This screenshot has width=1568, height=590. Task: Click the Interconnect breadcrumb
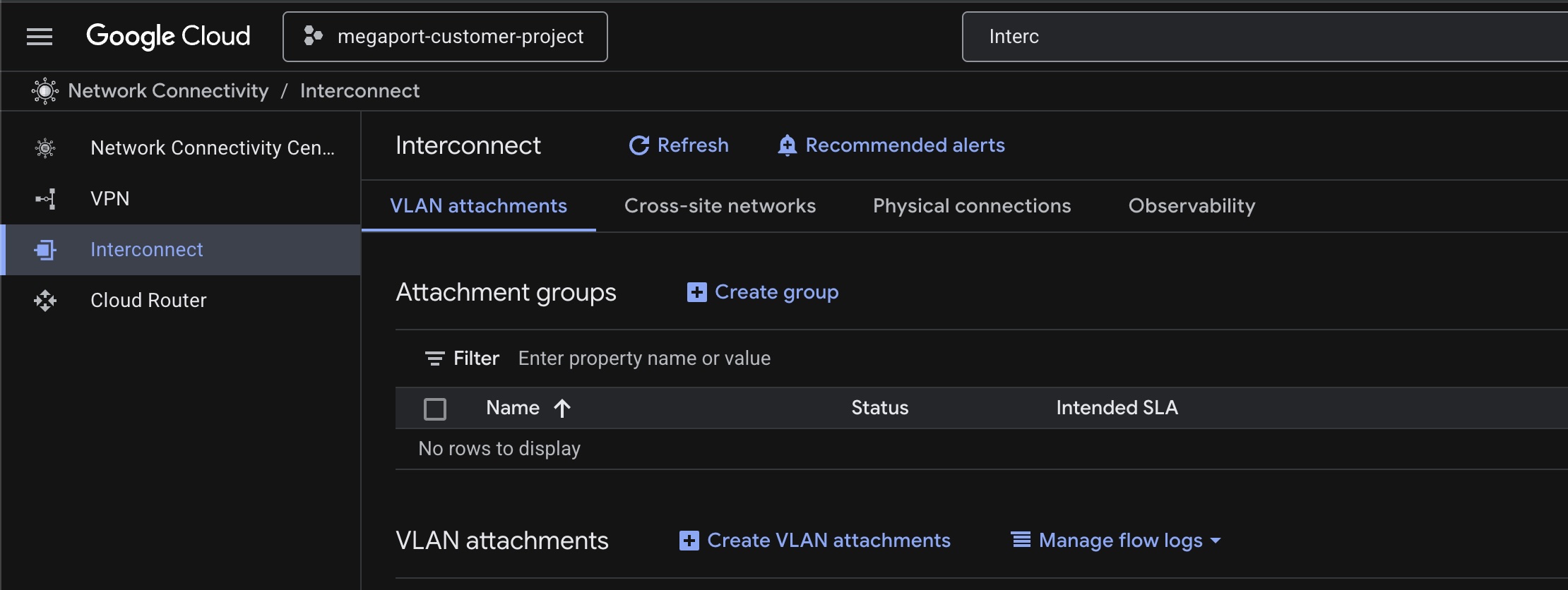pyautogui.click(x=360, y=91)
